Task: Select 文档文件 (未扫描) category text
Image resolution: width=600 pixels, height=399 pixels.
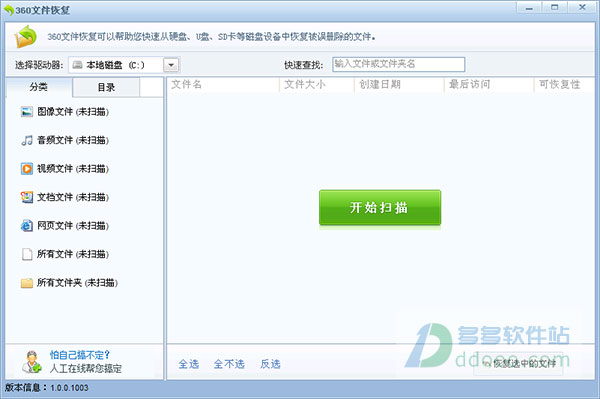Action: pos(73,197)
